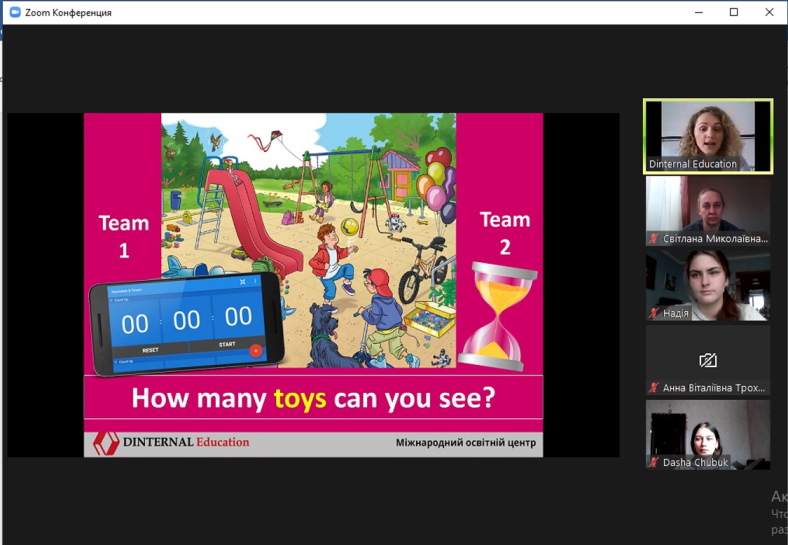Click the Dinternal Education logo on slide
Screen dimensions: 788x545
tap(171, 442)
